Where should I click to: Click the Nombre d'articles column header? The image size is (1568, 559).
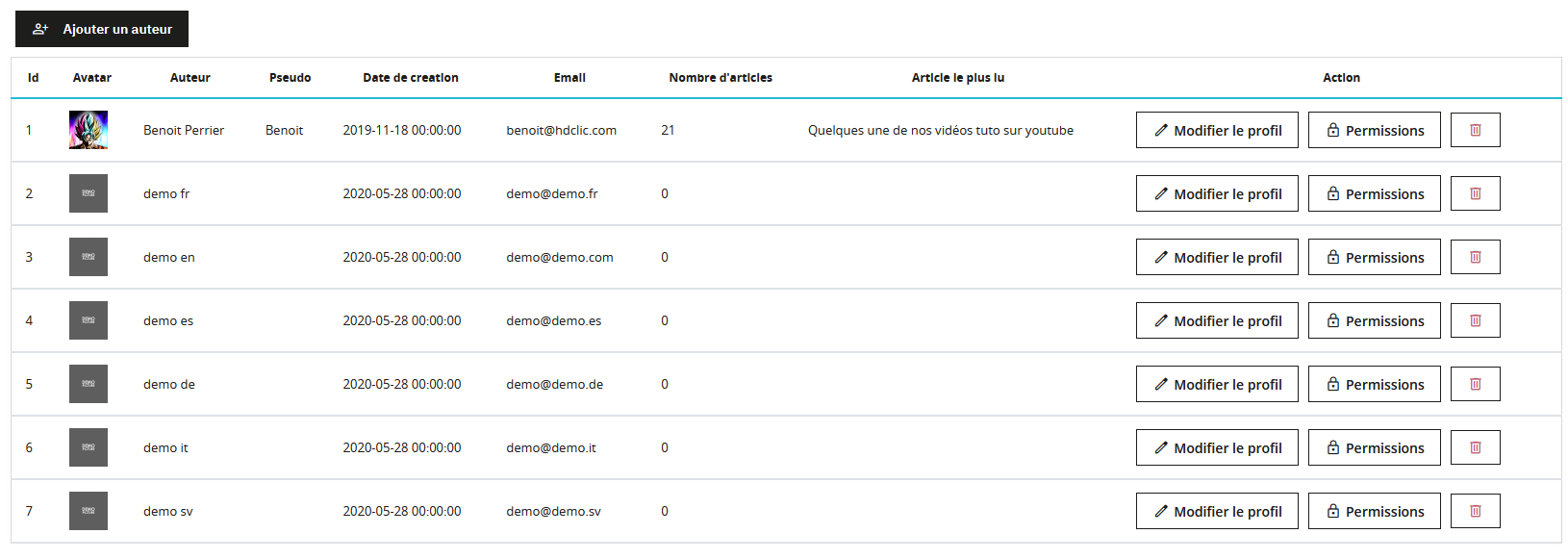click(721, 78)
